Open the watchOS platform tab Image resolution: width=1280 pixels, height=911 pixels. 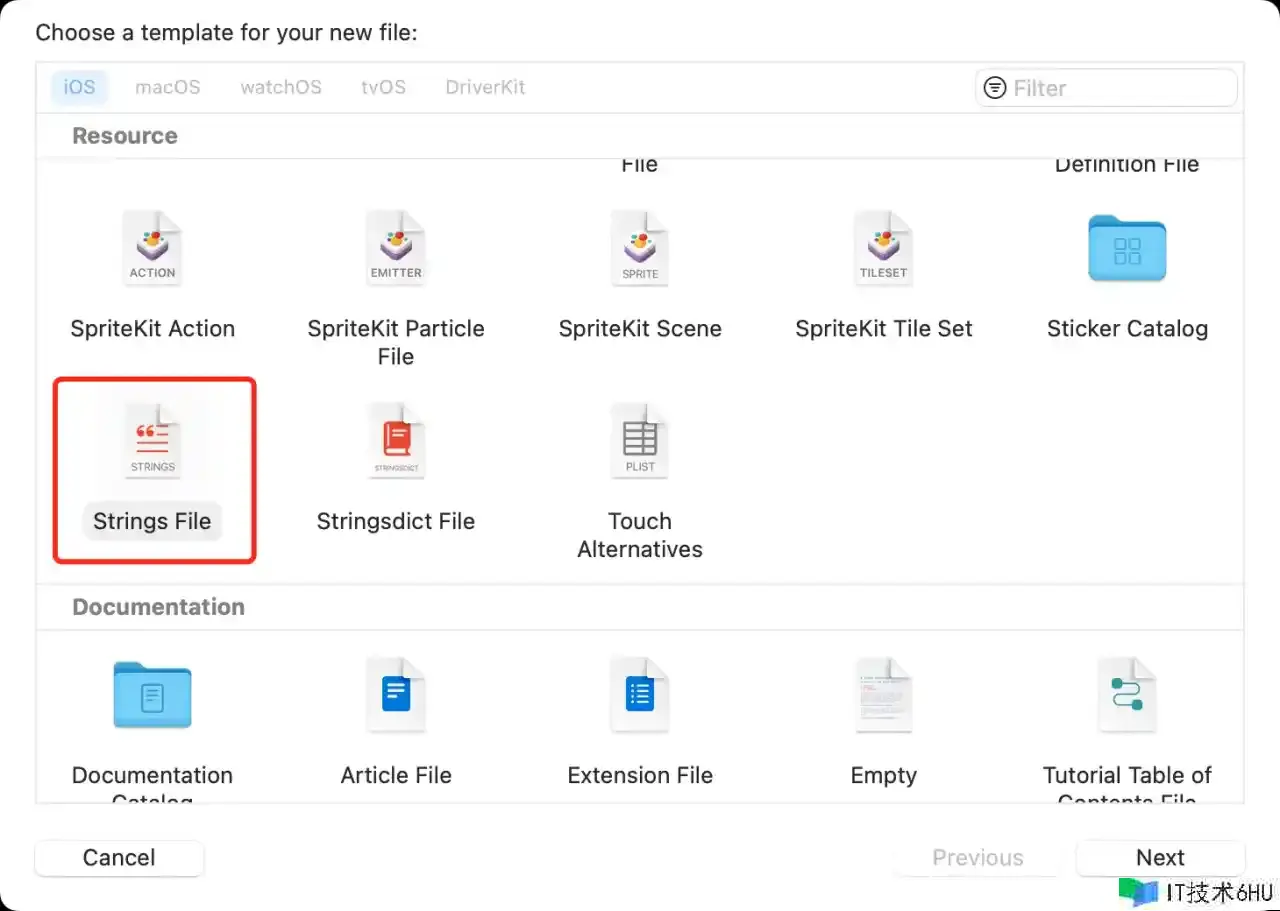[x=281, y=87]
